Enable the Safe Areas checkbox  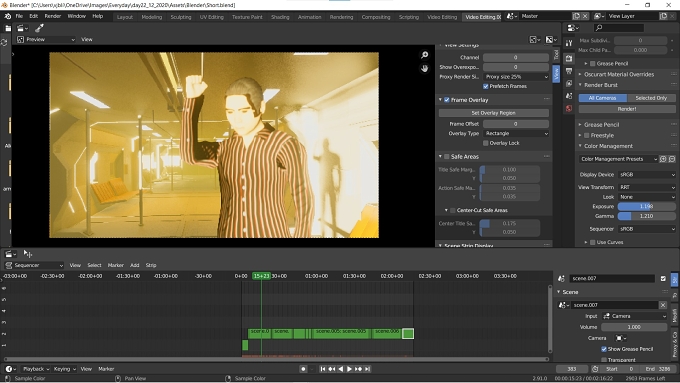[447, 157]
